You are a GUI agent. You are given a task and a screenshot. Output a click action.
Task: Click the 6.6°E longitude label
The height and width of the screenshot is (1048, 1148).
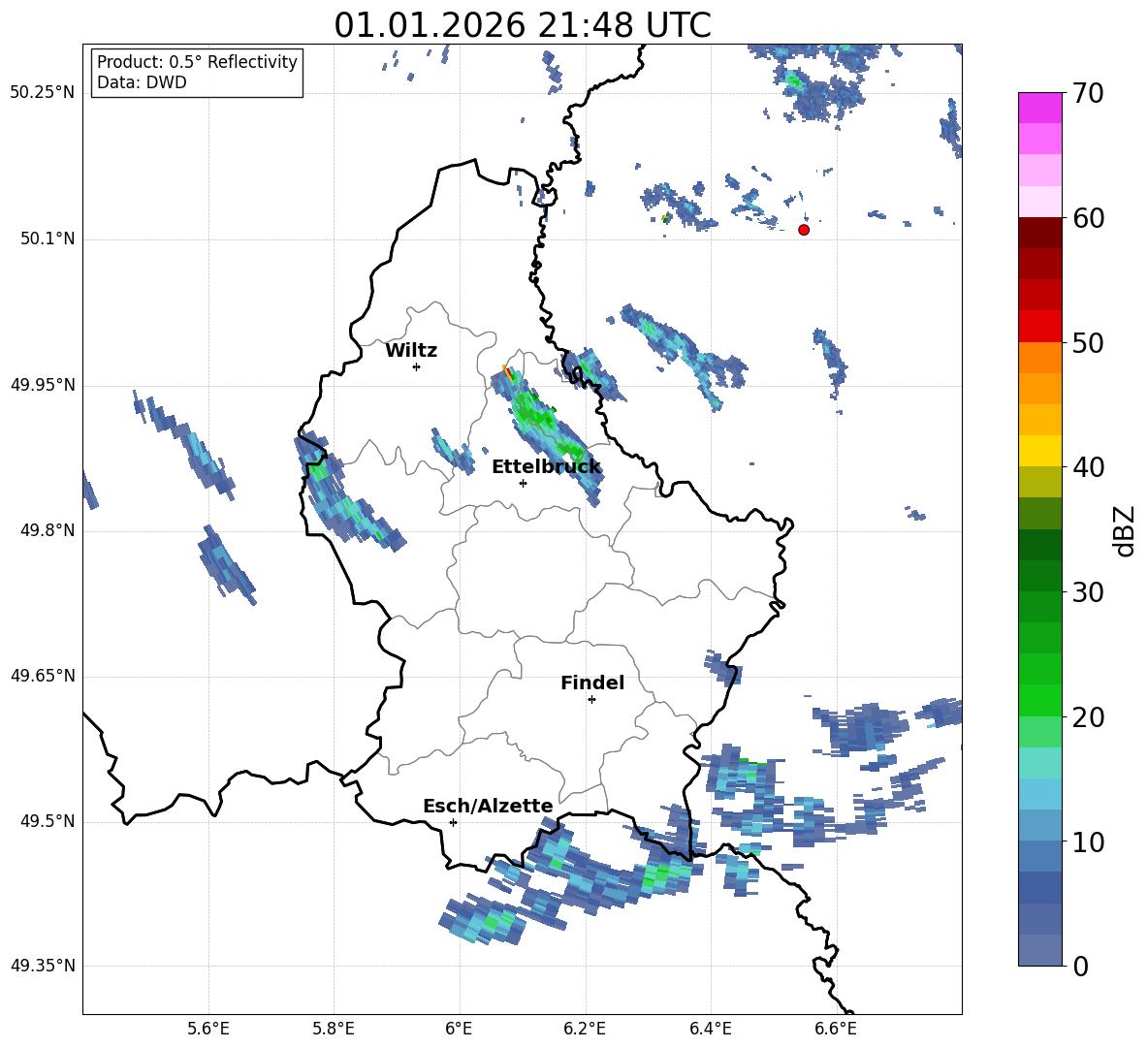pos(836,1029)
